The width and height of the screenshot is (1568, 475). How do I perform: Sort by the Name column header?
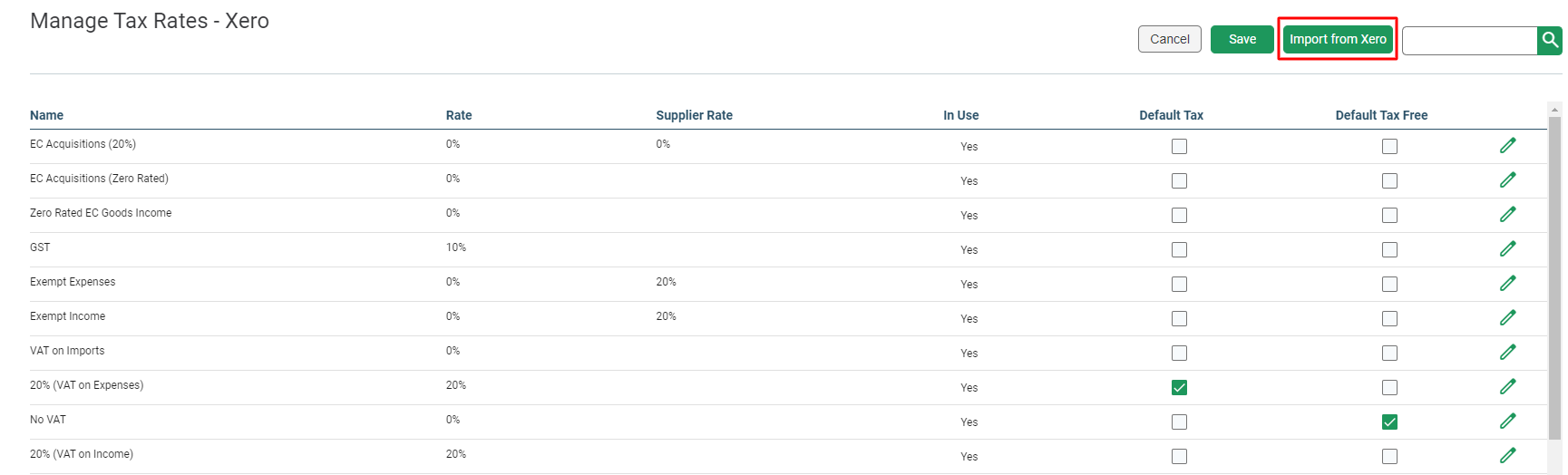click(x=46, y=115)
